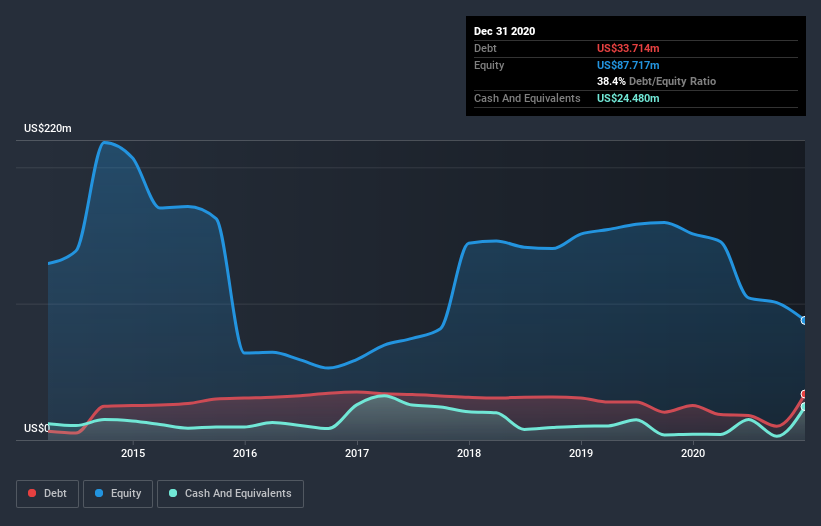Screen dimensions: 821x526
Task: Click the US$220m y-axis label
Action: coord(48,128)
